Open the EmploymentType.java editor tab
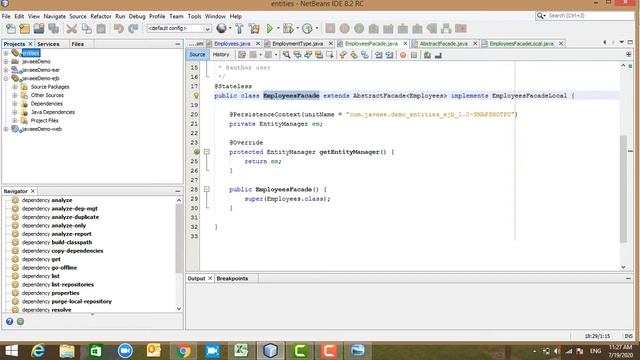 [x=298, y=44]
